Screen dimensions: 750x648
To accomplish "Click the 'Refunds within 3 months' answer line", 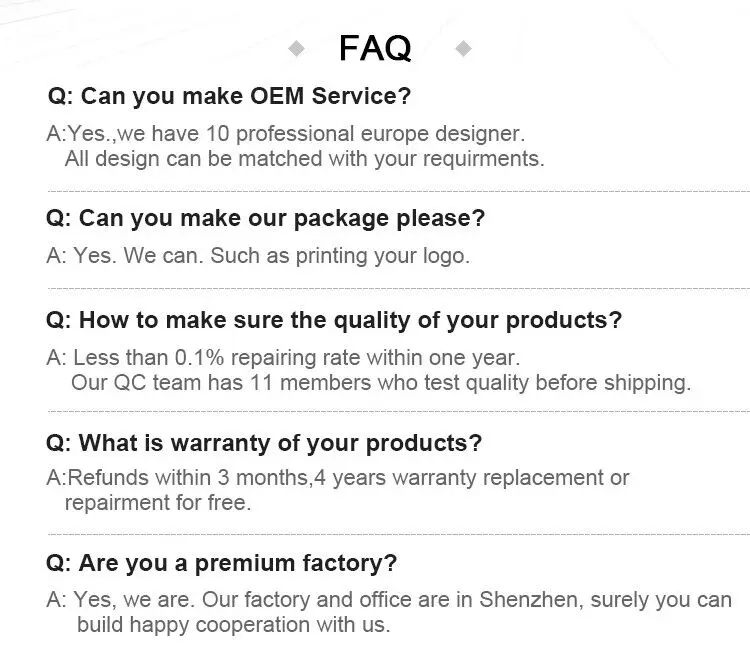I will [x=338, y=478].
